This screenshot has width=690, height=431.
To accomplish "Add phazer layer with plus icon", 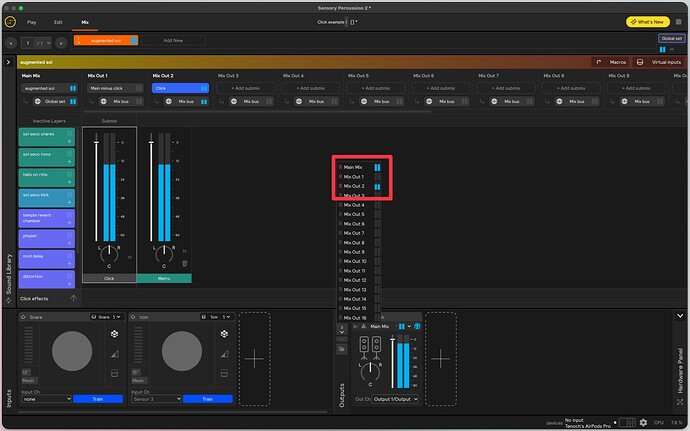I will 70,243.
